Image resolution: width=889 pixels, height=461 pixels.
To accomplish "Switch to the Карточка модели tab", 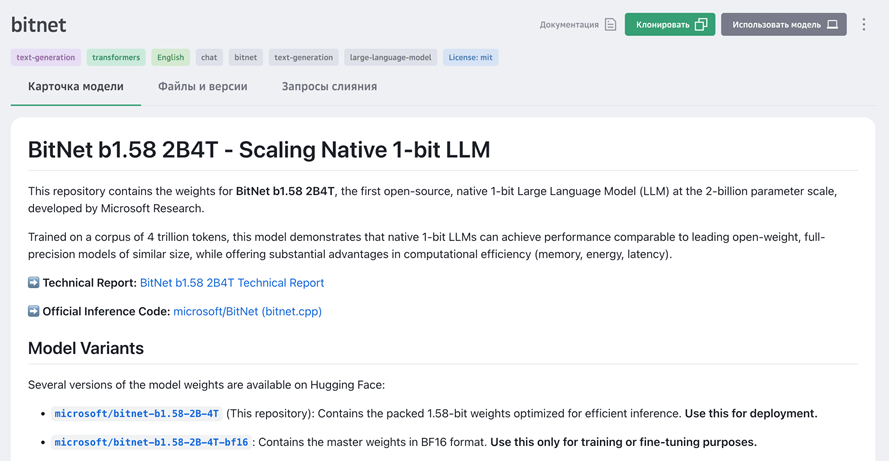I will pyautogui.click(x=76, y=87).
